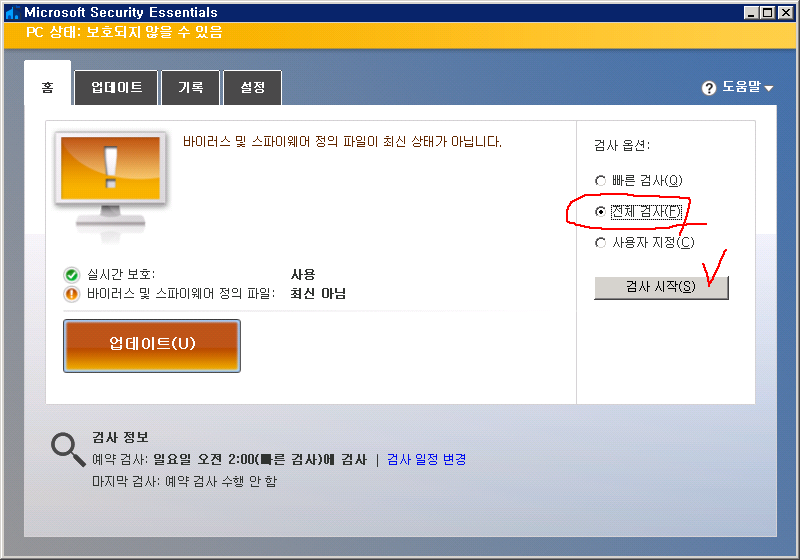This screenshot has width=800, height=560.
Task: Click the '사용' real-time protection value
Action: click(x=303, y=275)
